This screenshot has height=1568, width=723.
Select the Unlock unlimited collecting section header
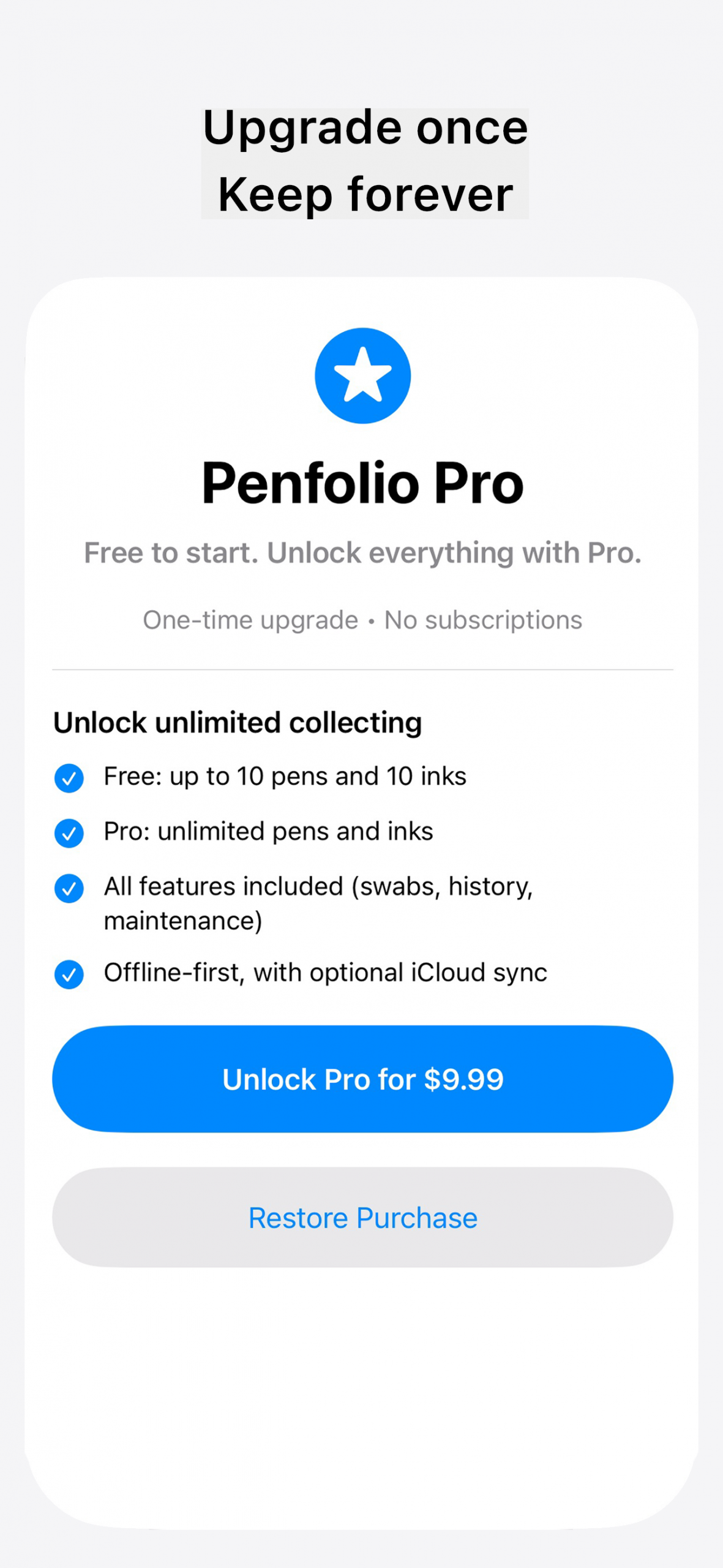[238, 723]
